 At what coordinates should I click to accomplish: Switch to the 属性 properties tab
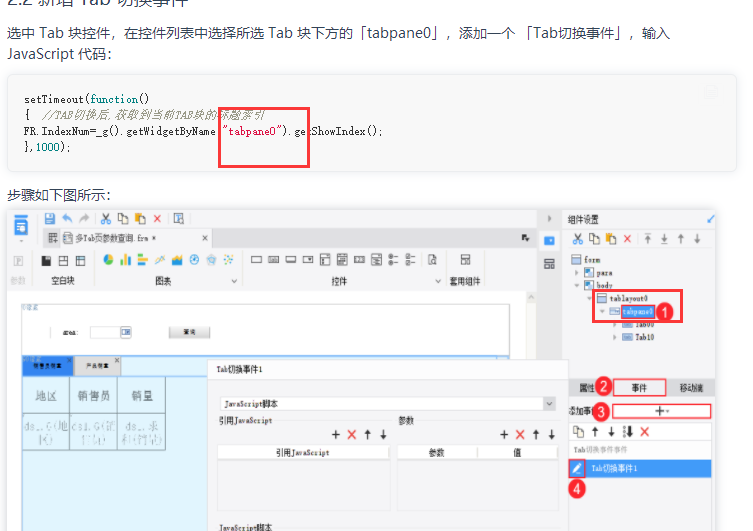click(x=587, y=387)
